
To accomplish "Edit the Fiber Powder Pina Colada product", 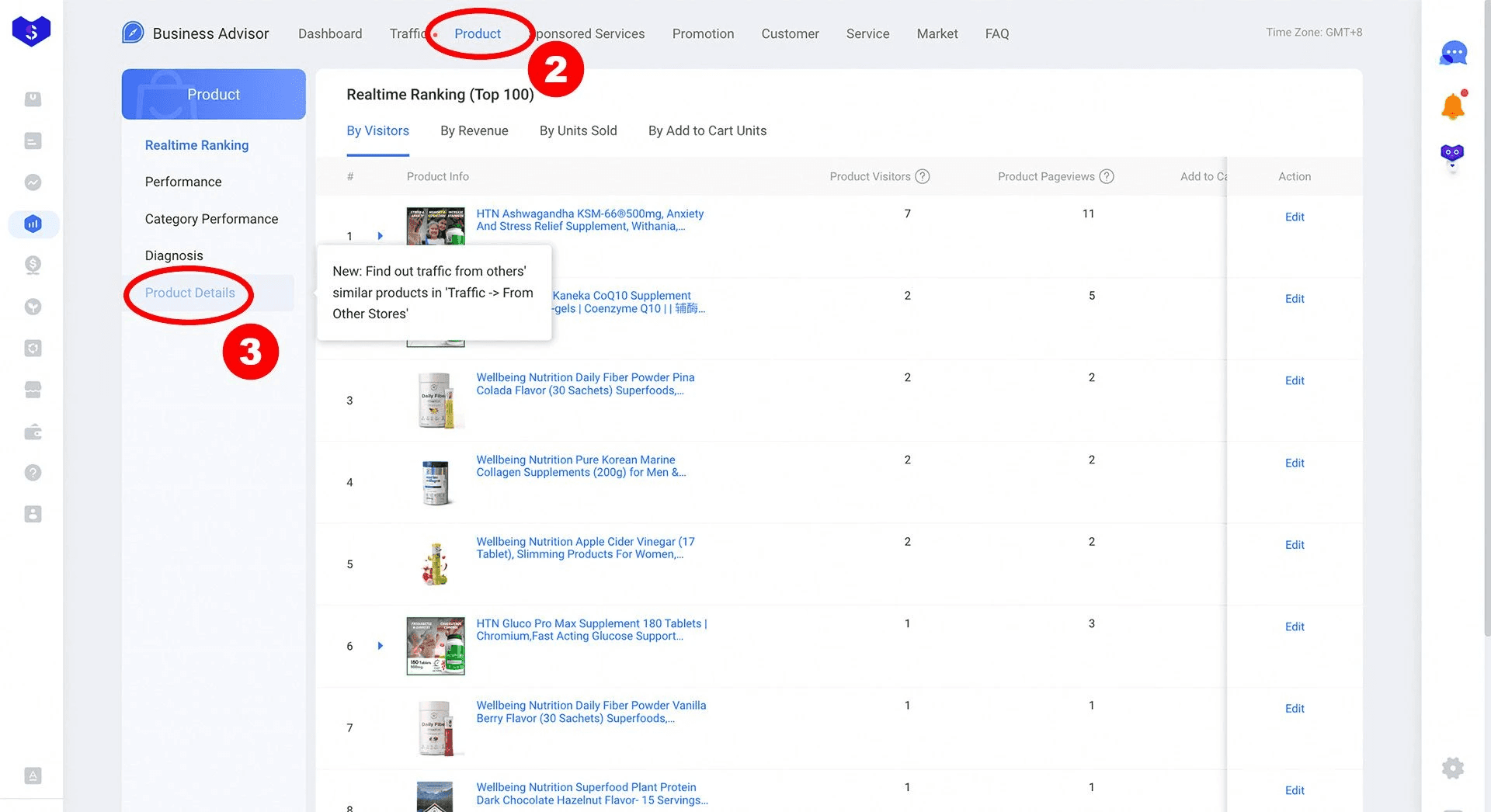I will tap(1295, 380).
